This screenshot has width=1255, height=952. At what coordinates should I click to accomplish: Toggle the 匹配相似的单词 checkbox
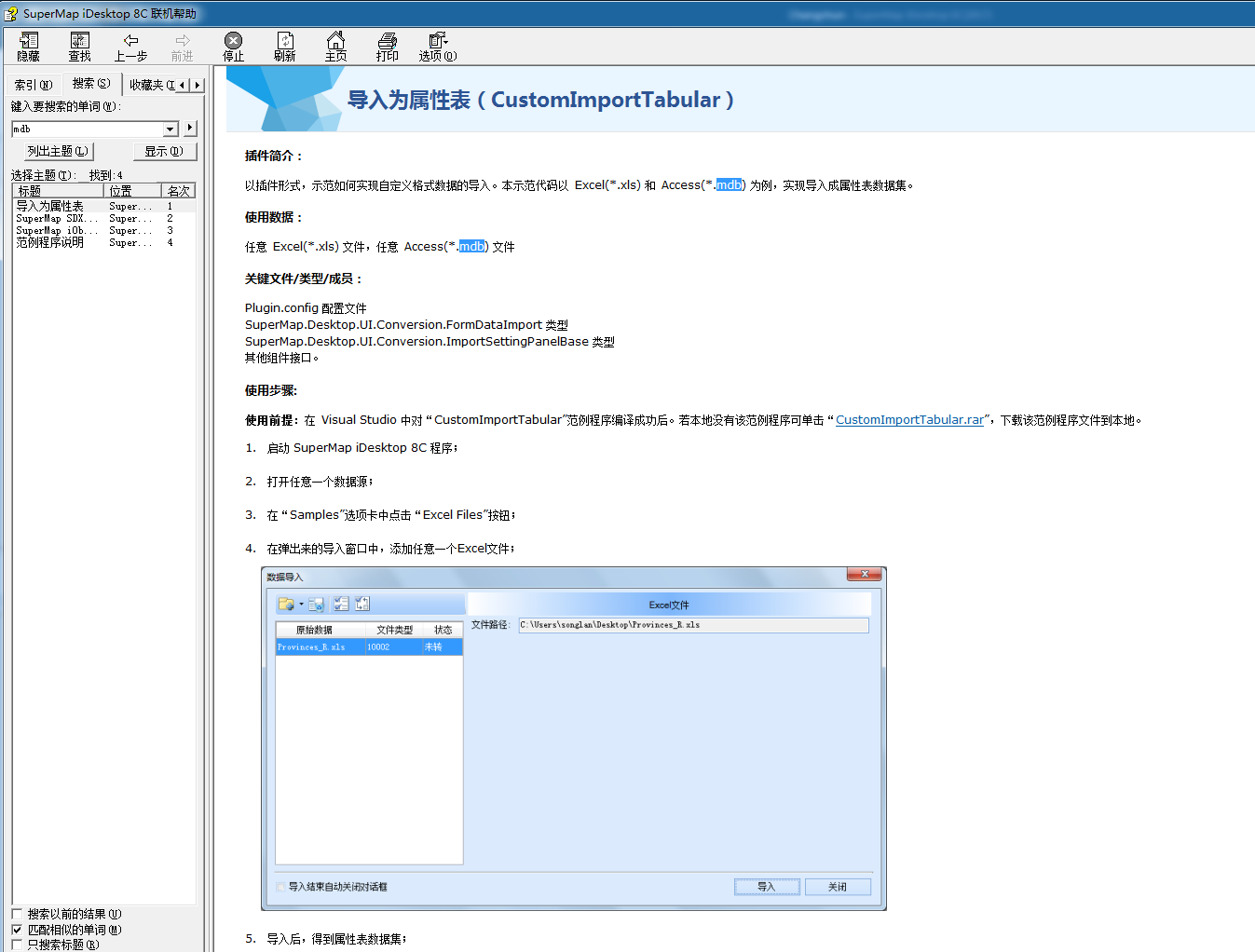17,930
